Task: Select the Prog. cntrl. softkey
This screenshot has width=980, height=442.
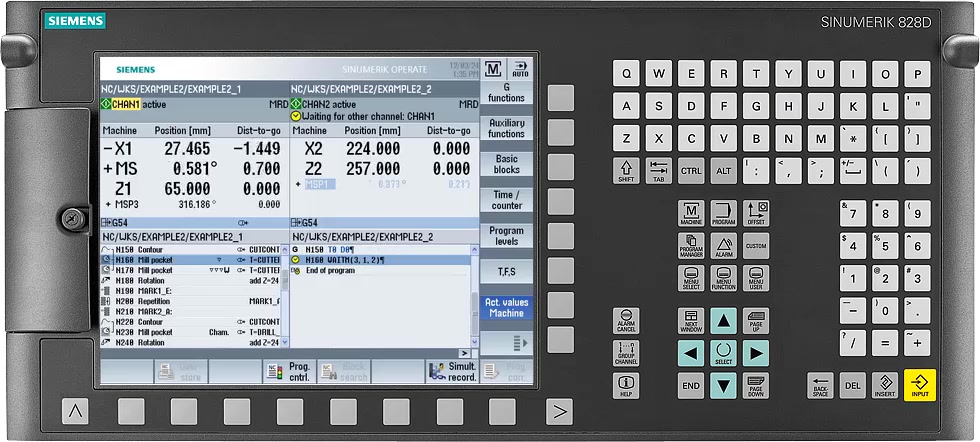Action: point(288,372)
